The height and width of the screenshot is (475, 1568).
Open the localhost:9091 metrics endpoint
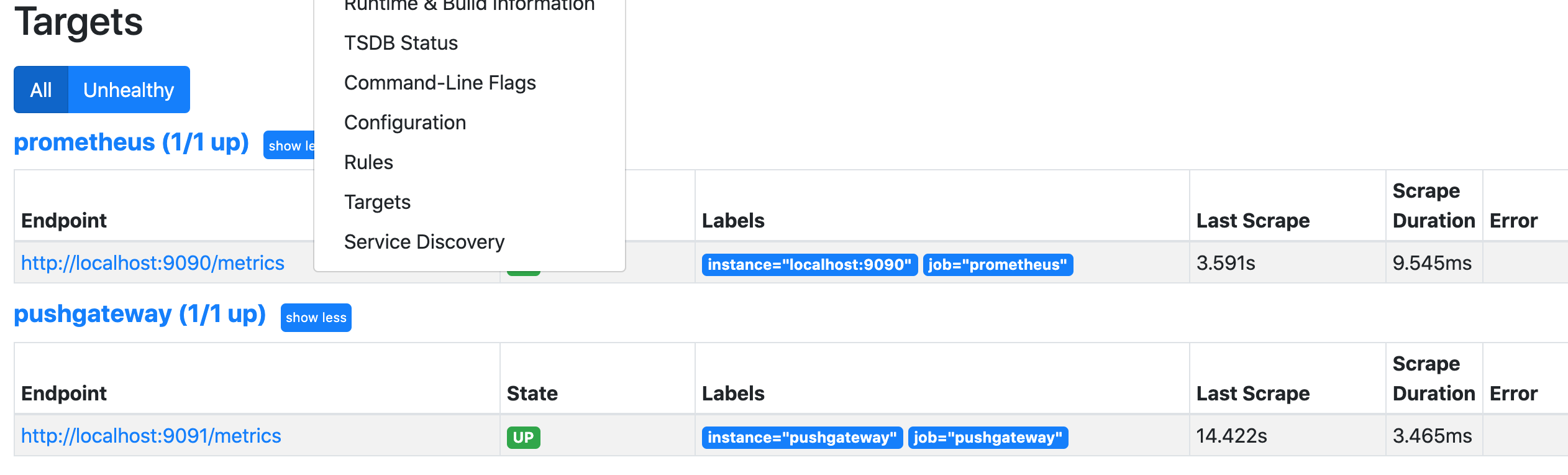pos(151,436)
